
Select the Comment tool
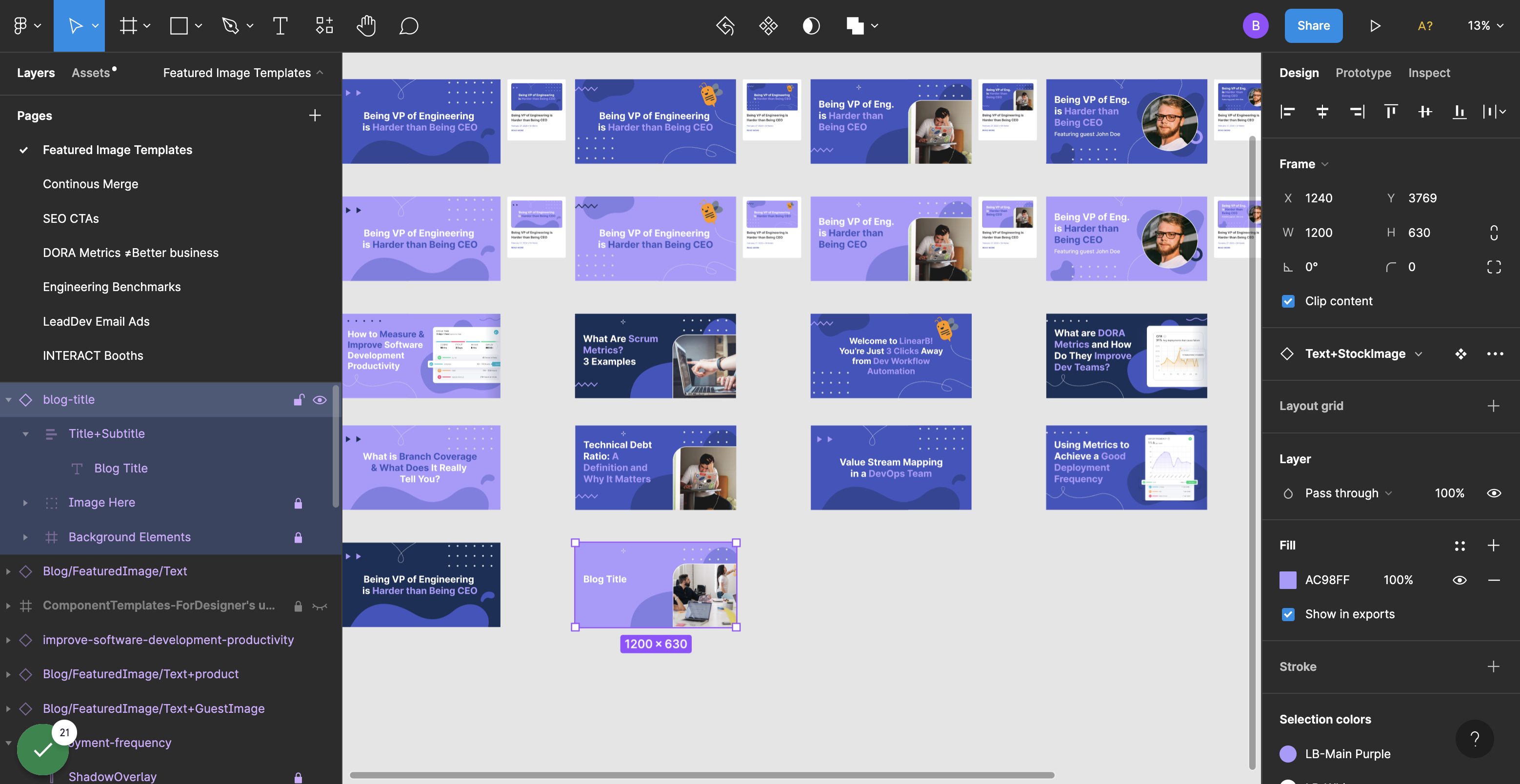(x=409, y=25)
